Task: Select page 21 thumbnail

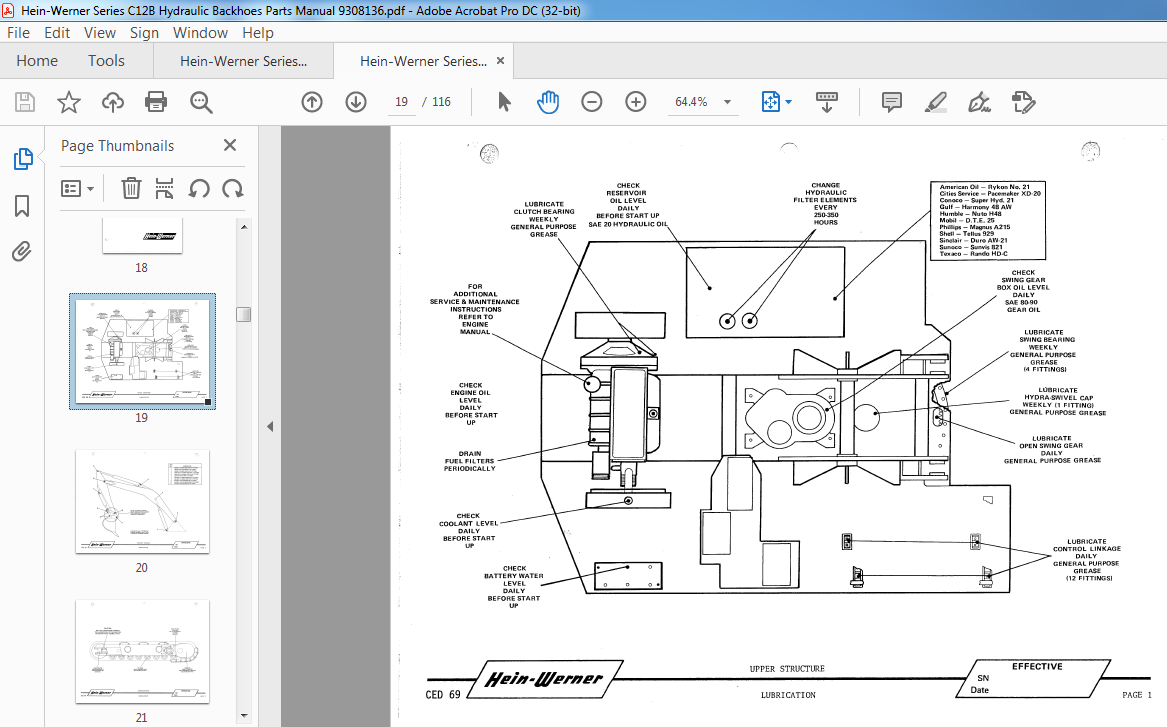Action: [x=142, y=652]
